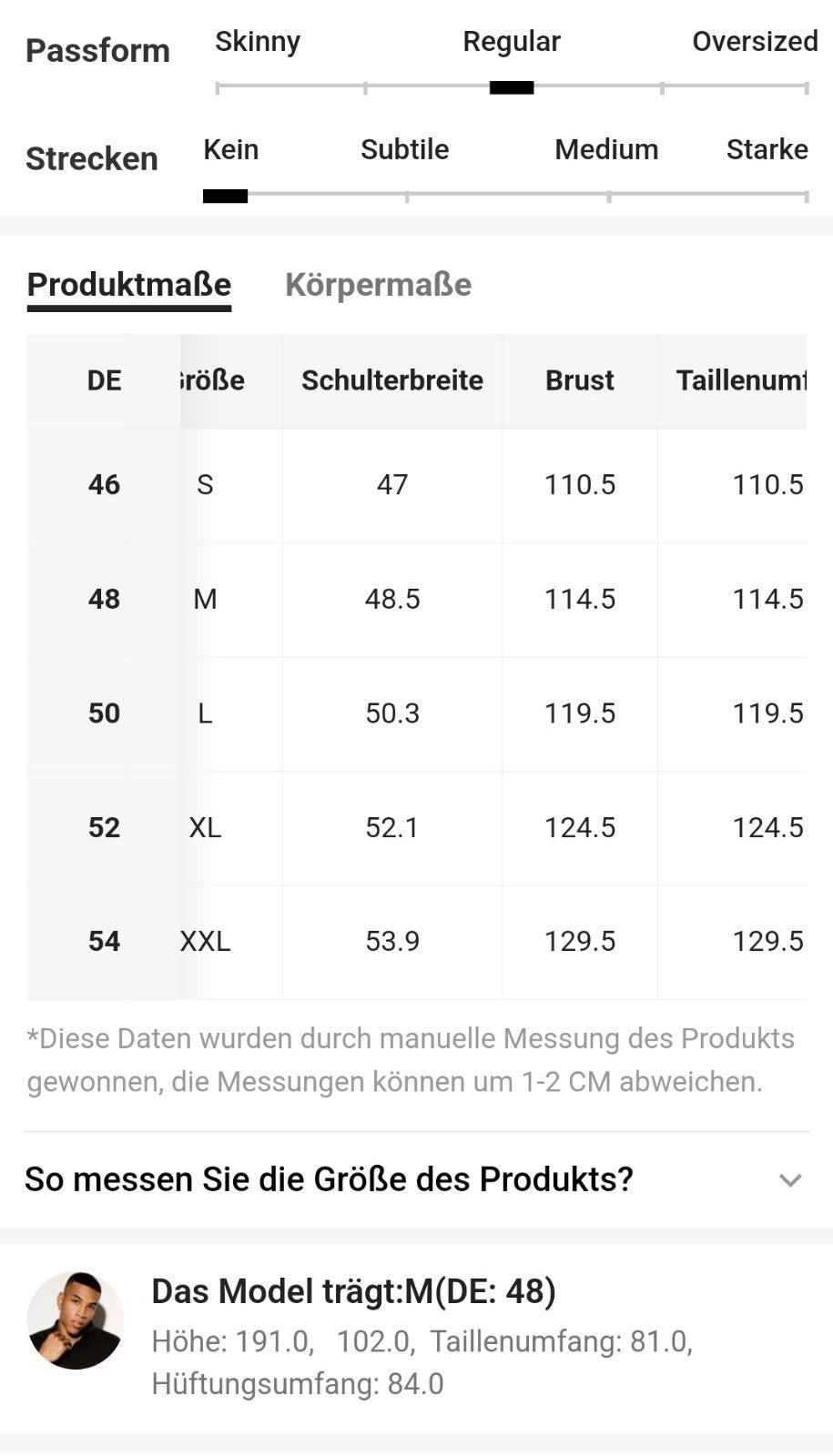
Task: Click the DE column header
Action: 104,380
